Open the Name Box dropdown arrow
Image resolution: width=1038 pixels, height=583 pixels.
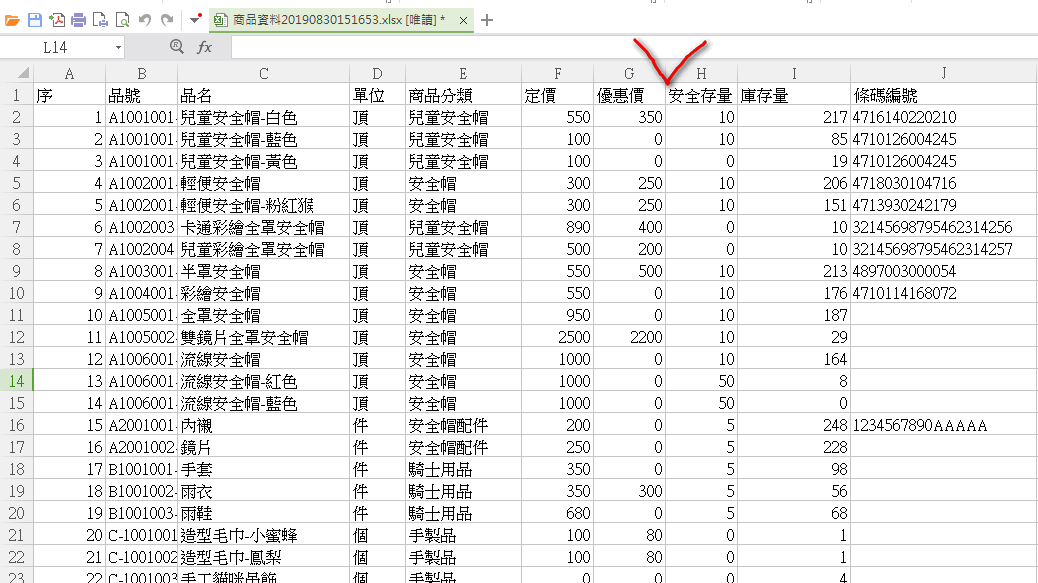point(118,48)
